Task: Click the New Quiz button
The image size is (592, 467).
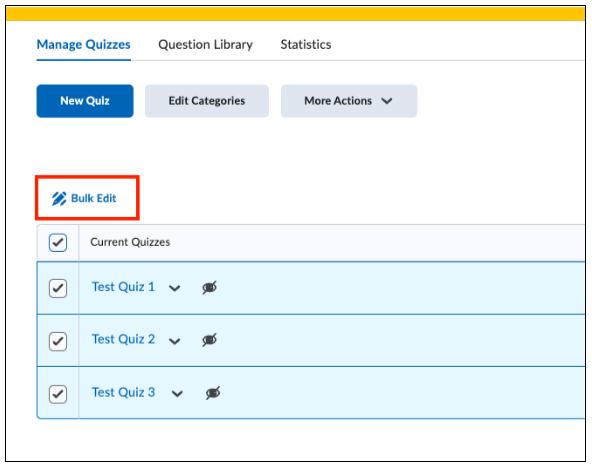Action: [x=85, y=101]
